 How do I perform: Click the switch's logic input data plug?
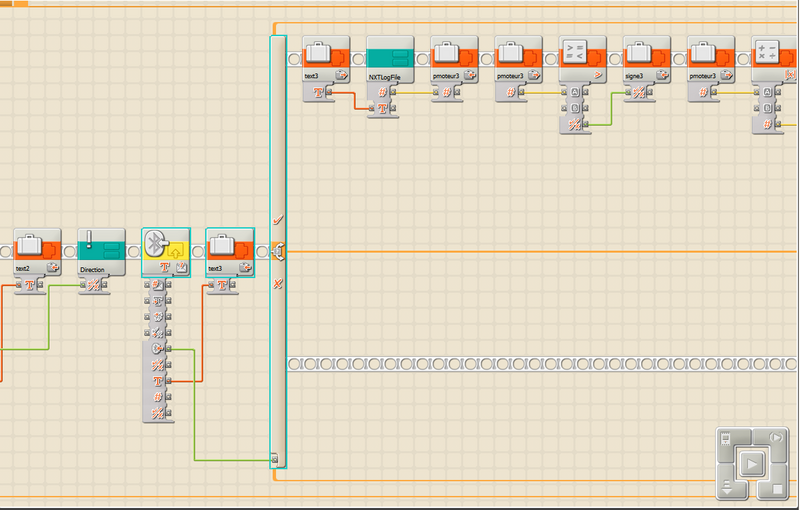(275, 460)
